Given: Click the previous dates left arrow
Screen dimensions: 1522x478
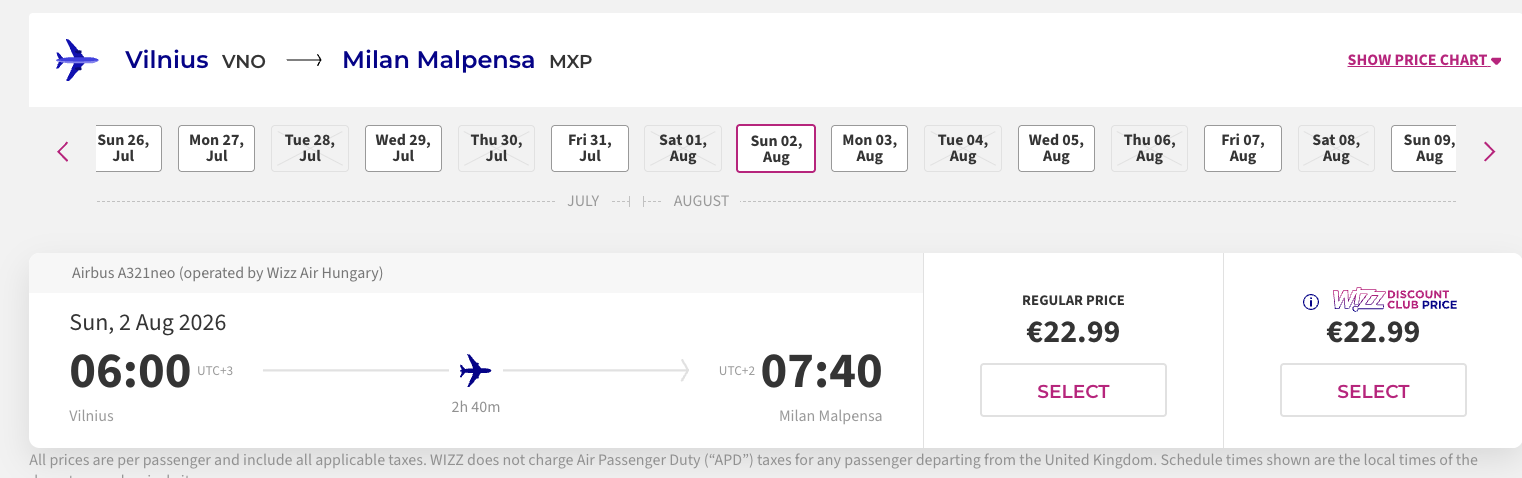Looking at the screenshot, I should point(63,152).
